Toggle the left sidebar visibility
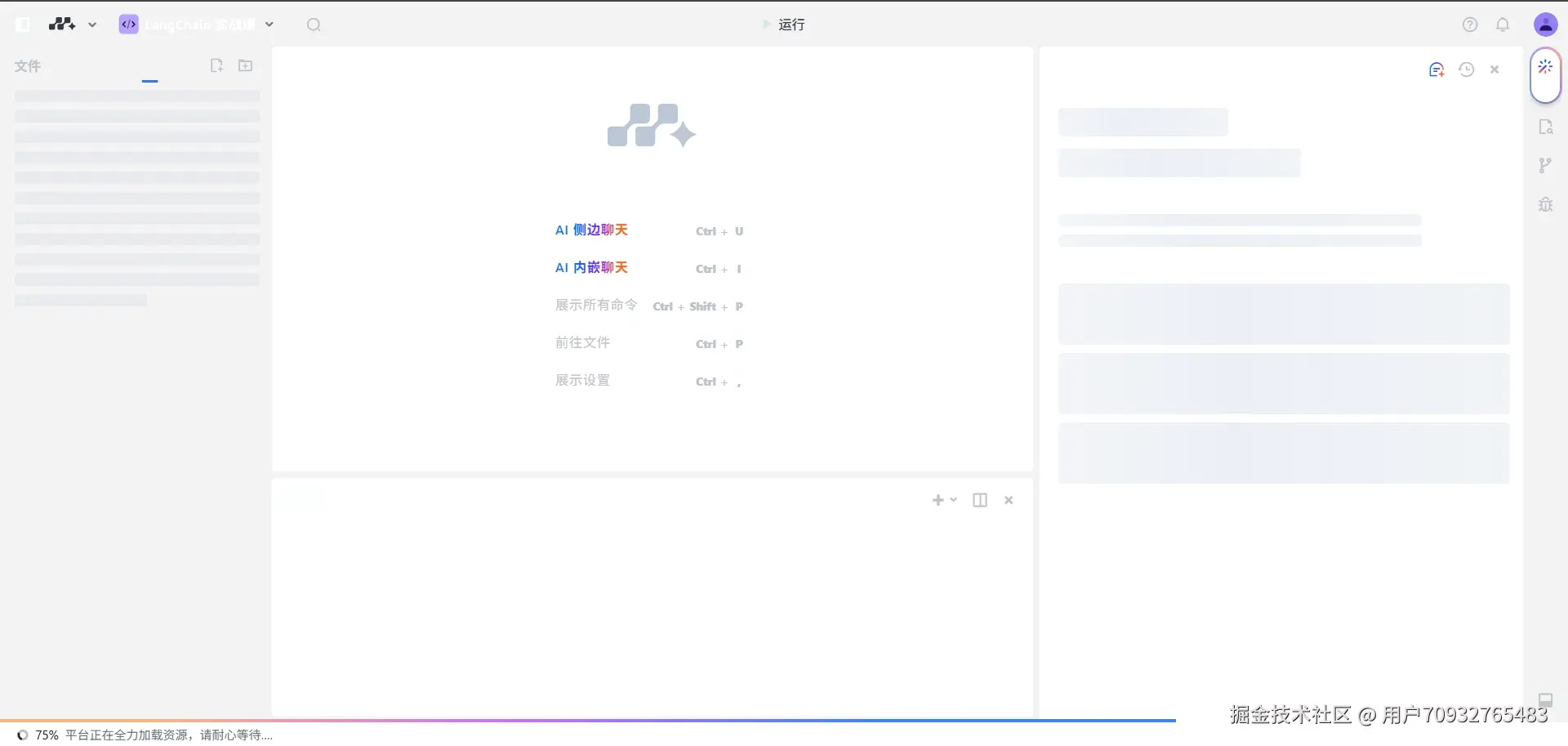1568x746 pixels. [x=22, y=24]
